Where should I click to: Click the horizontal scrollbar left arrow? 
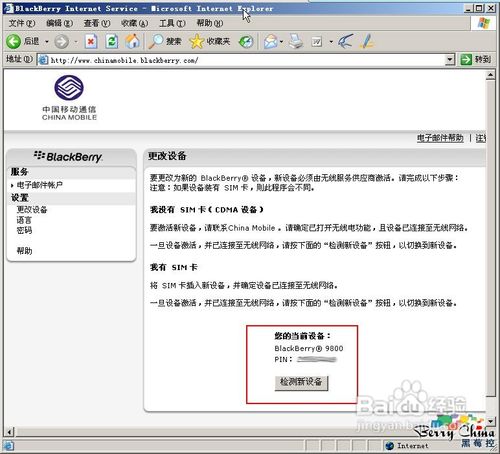[10, 432]
